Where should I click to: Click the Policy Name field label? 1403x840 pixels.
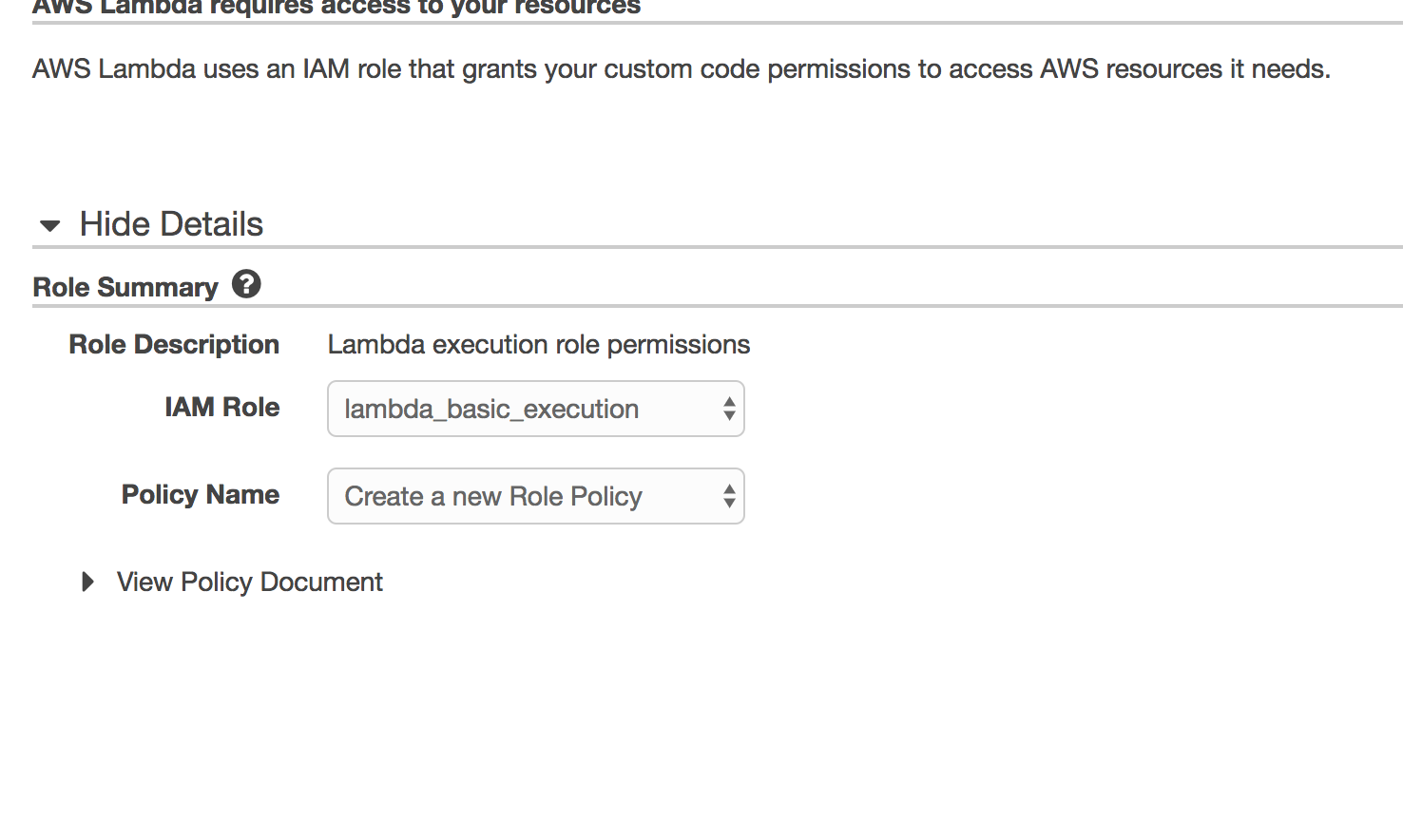(x=201, y=494)
